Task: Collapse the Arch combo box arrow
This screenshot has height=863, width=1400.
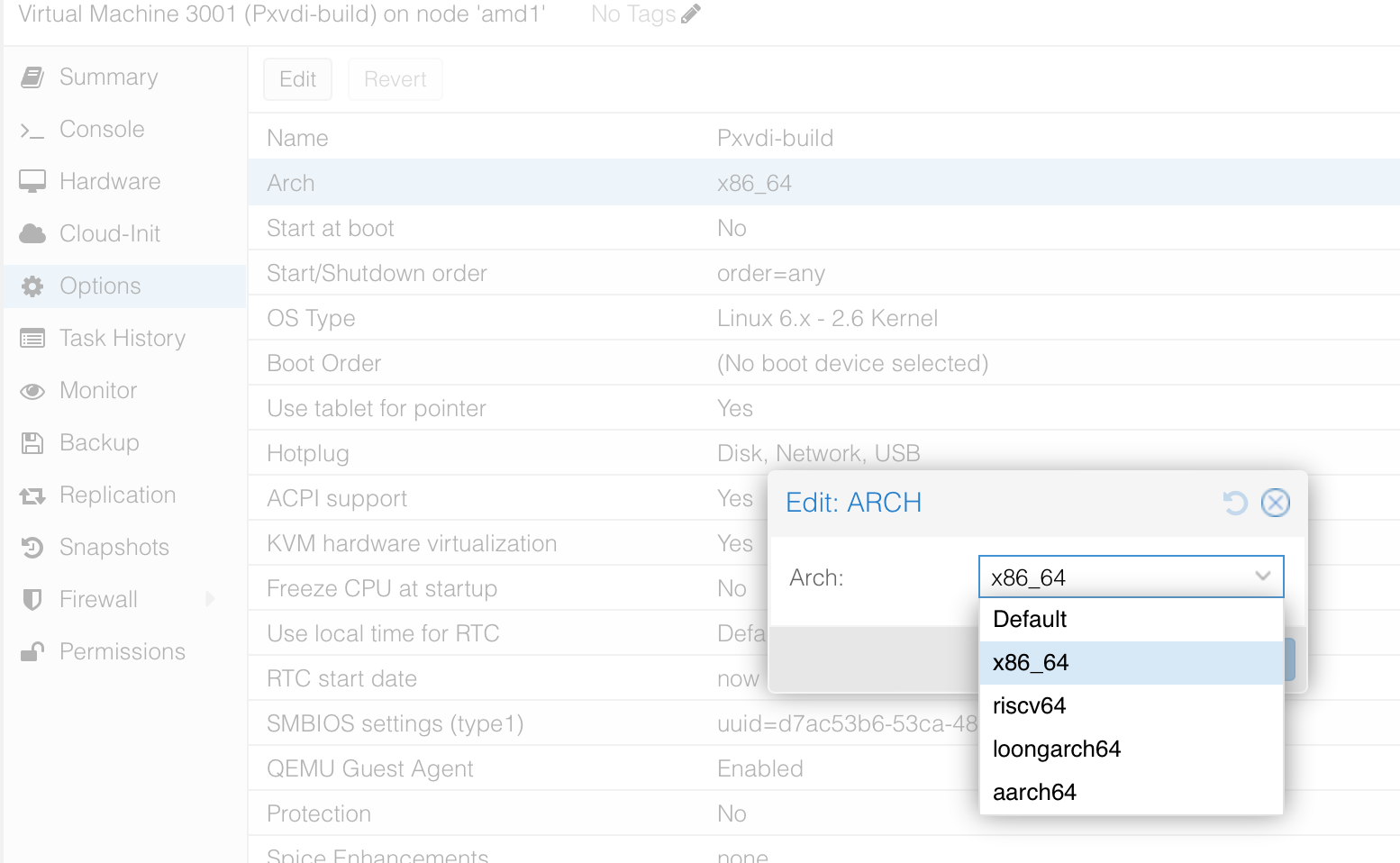Action: 1263,577
